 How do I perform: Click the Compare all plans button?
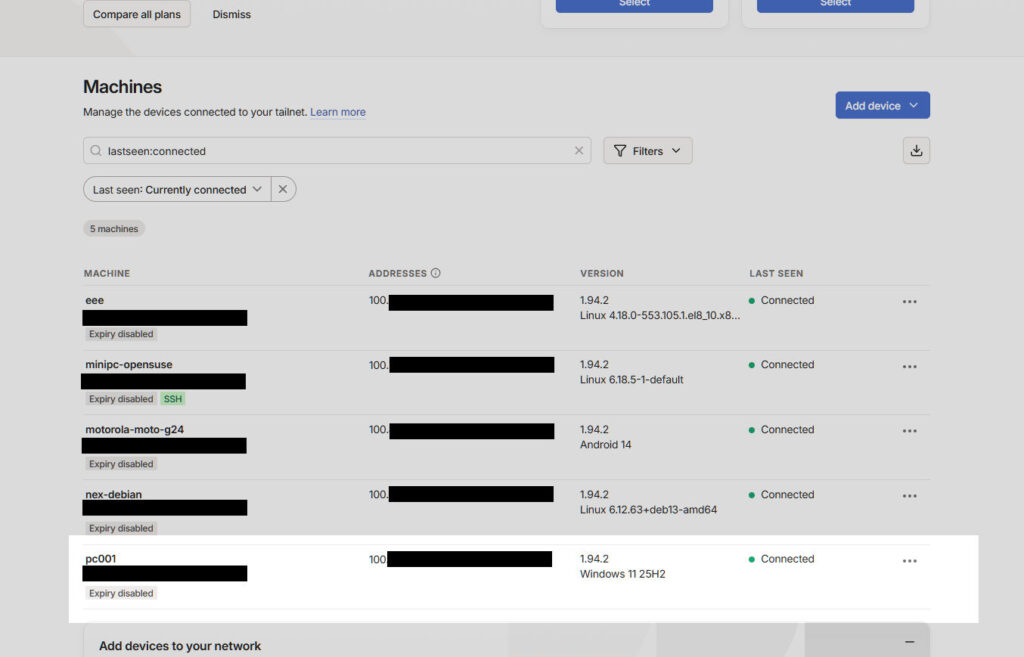pos(137,14)
